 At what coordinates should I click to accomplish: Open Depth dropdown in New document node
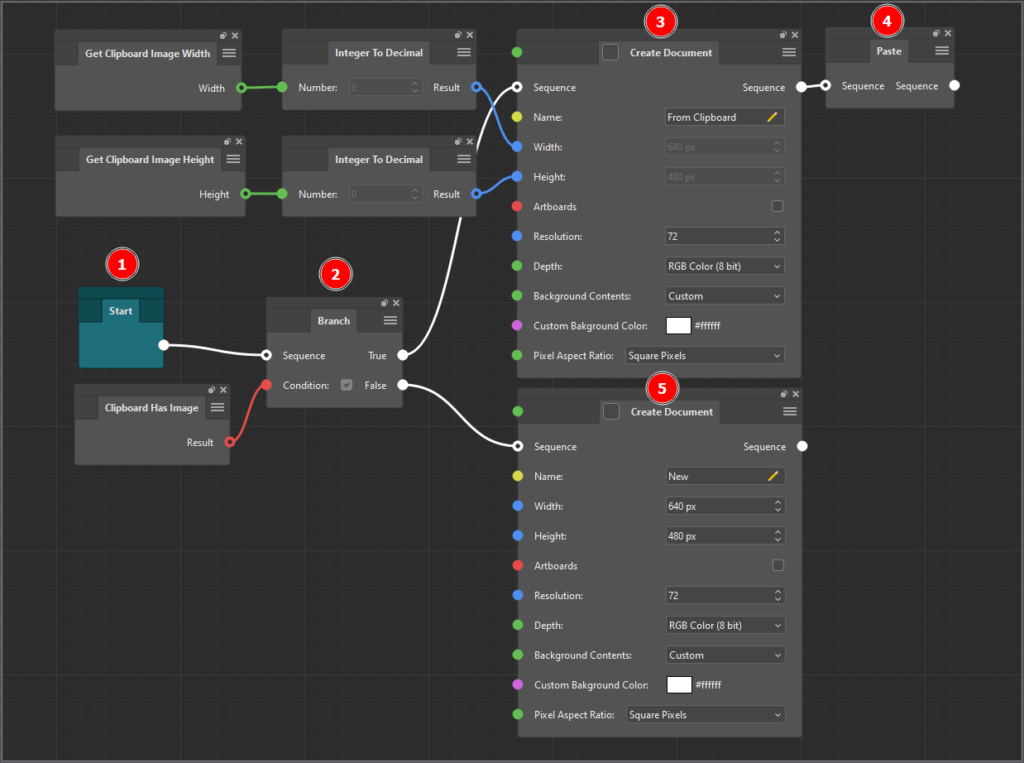click(x=725, y=625)
